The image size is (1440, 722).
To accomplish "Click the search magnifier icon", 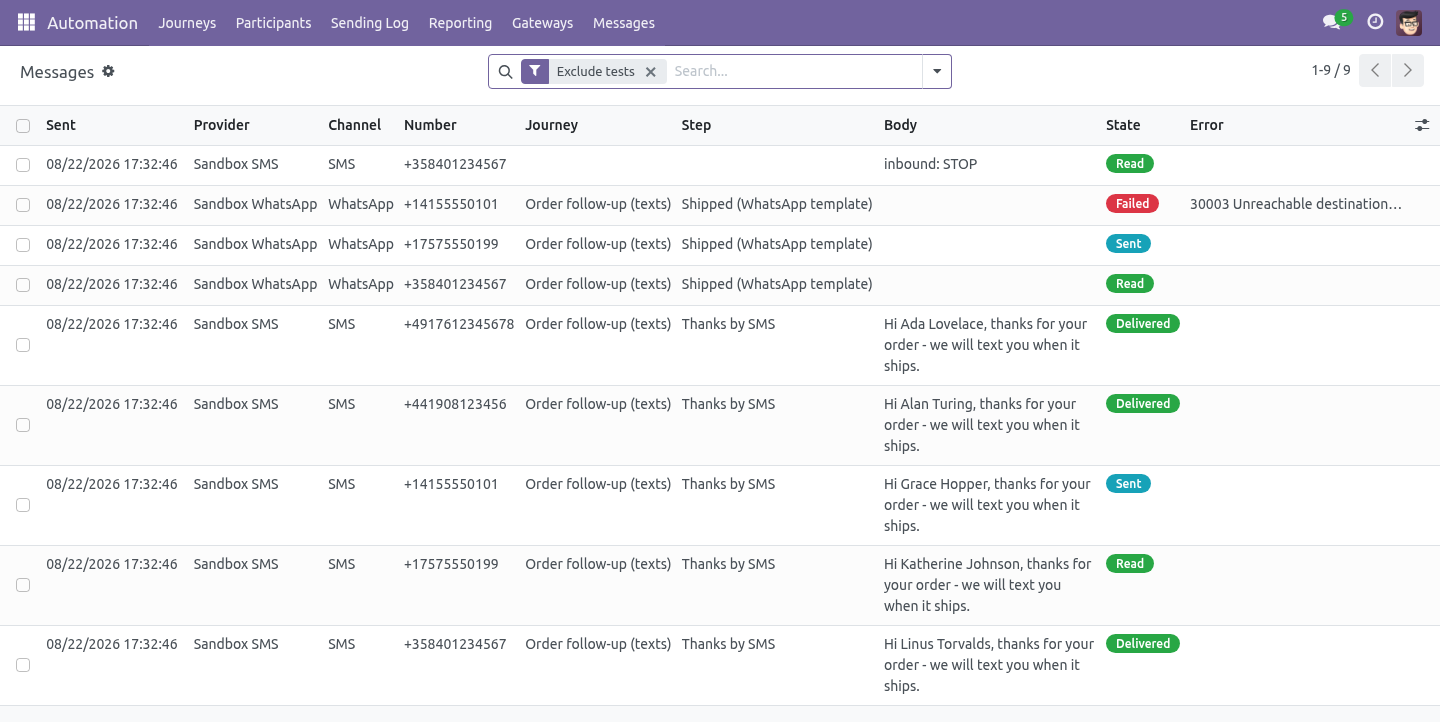I will tap(505, 71).
